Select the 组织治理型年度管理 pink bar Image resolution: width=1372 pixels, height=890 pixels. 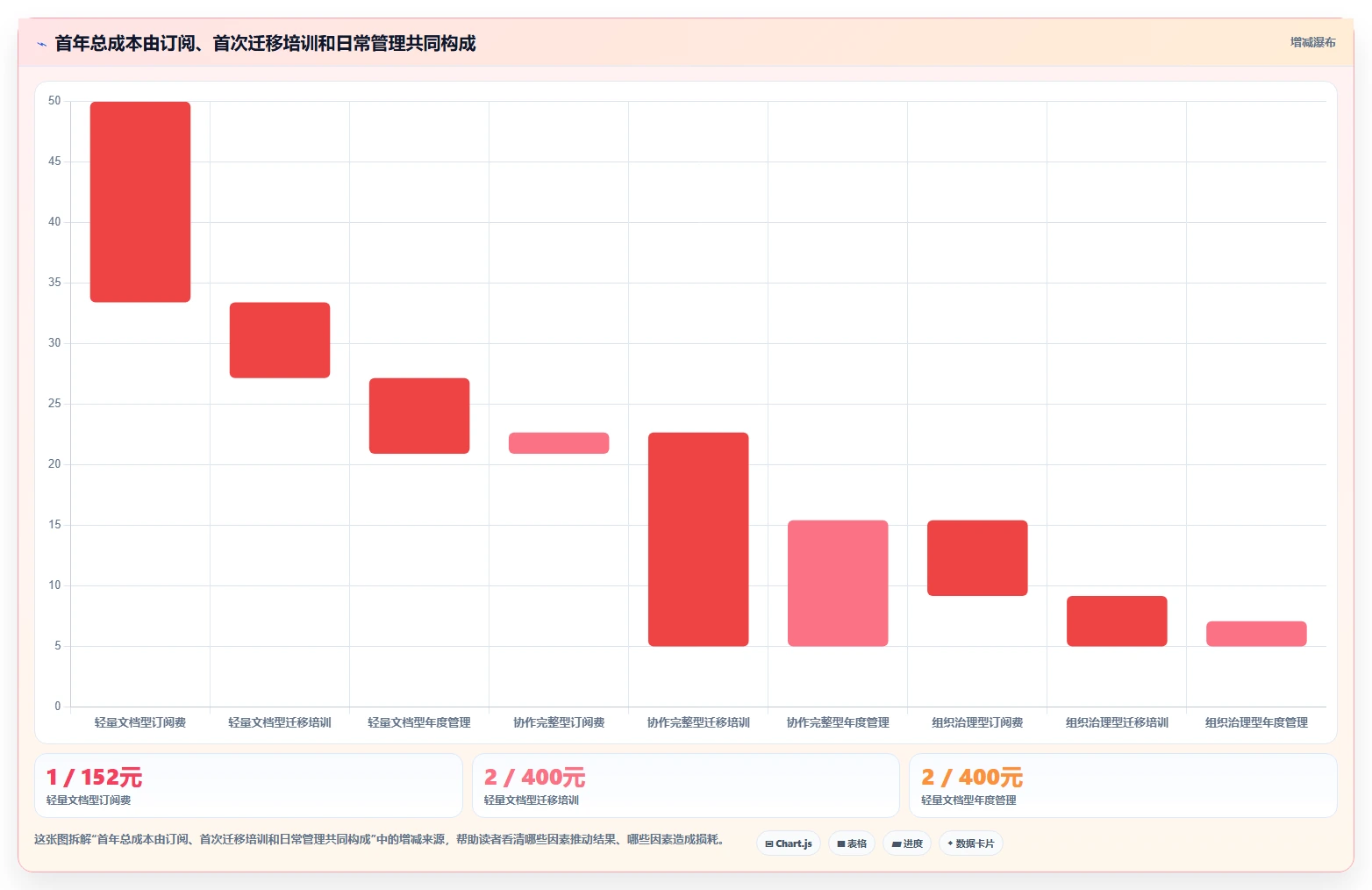point(1256,633)
